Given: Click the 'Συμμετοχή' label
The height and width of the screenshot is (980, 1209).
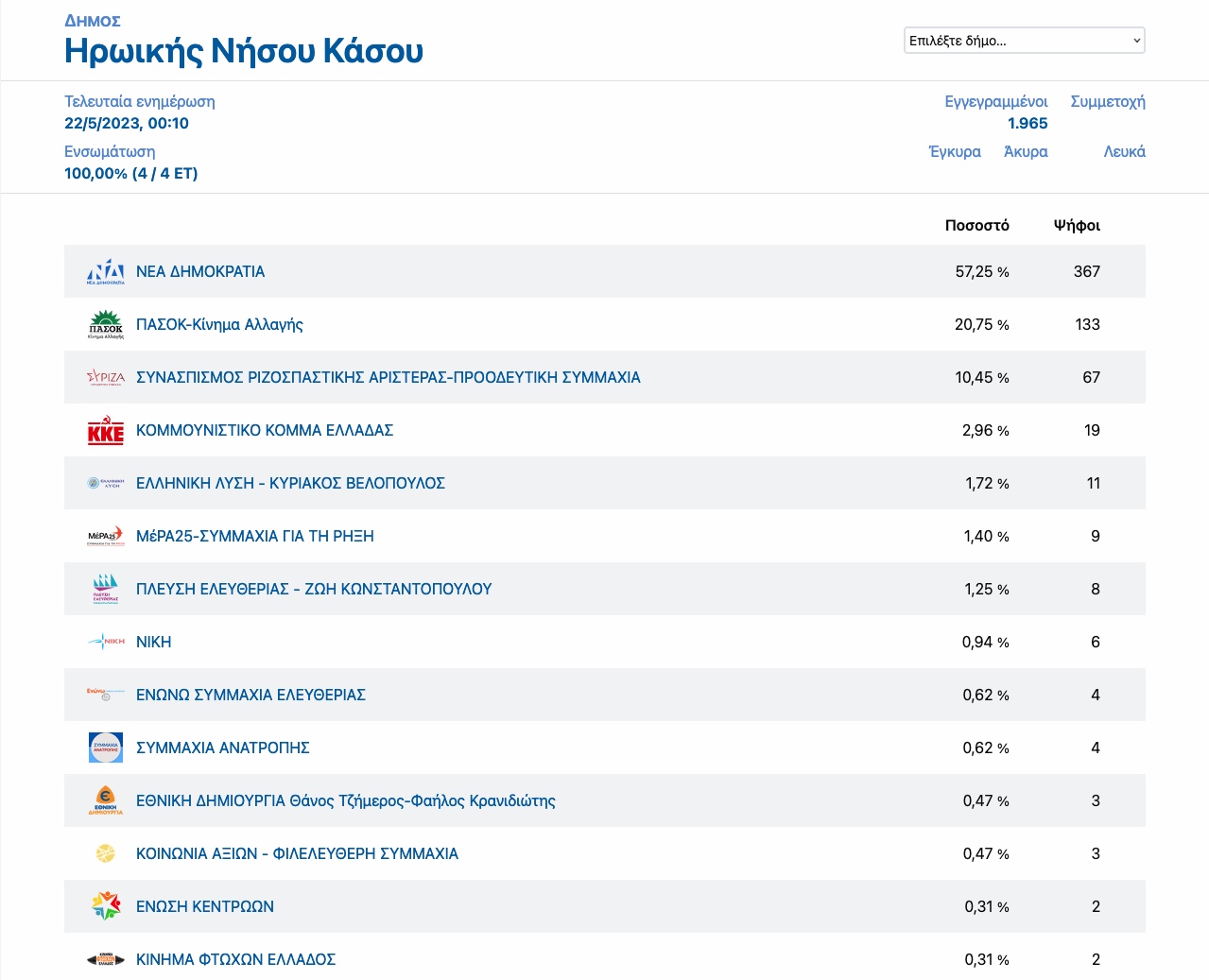Looking at the screenshot, I should [1108, 101].
